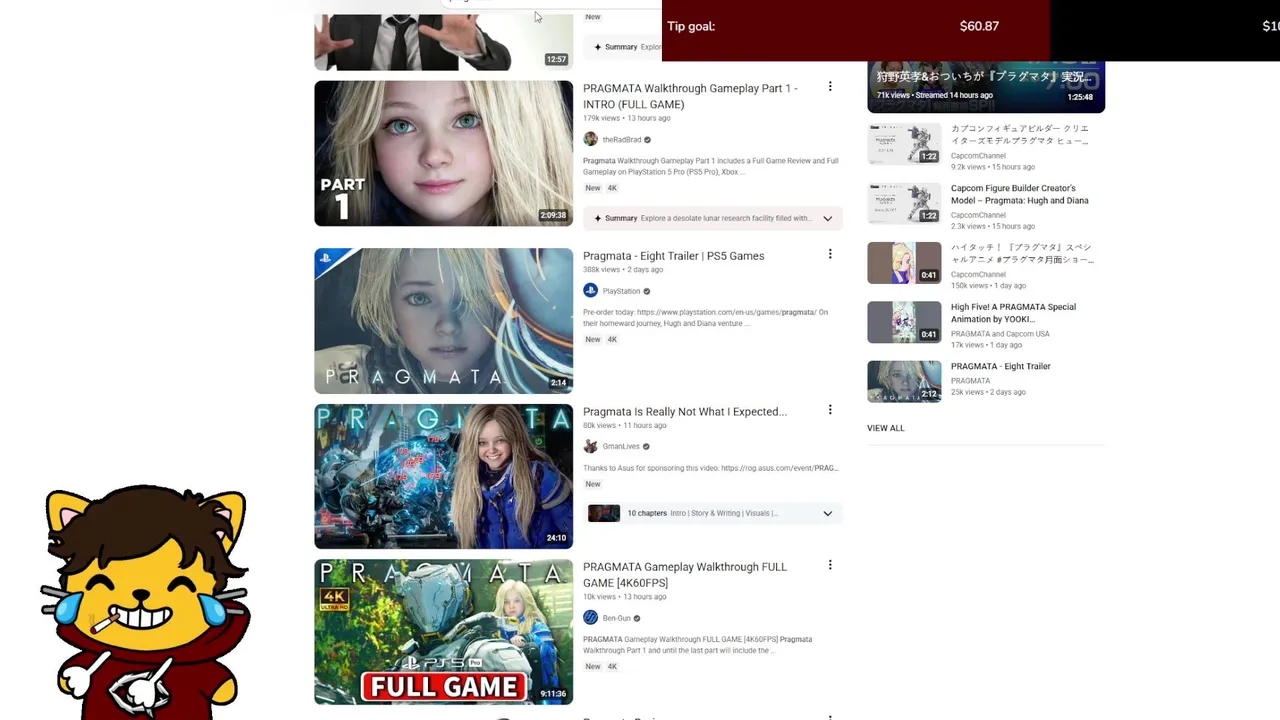Image resolution: width=1280 pixels, height=720 pixels.
Task: Open theRadBrad channel link
Action: (621, 140)
